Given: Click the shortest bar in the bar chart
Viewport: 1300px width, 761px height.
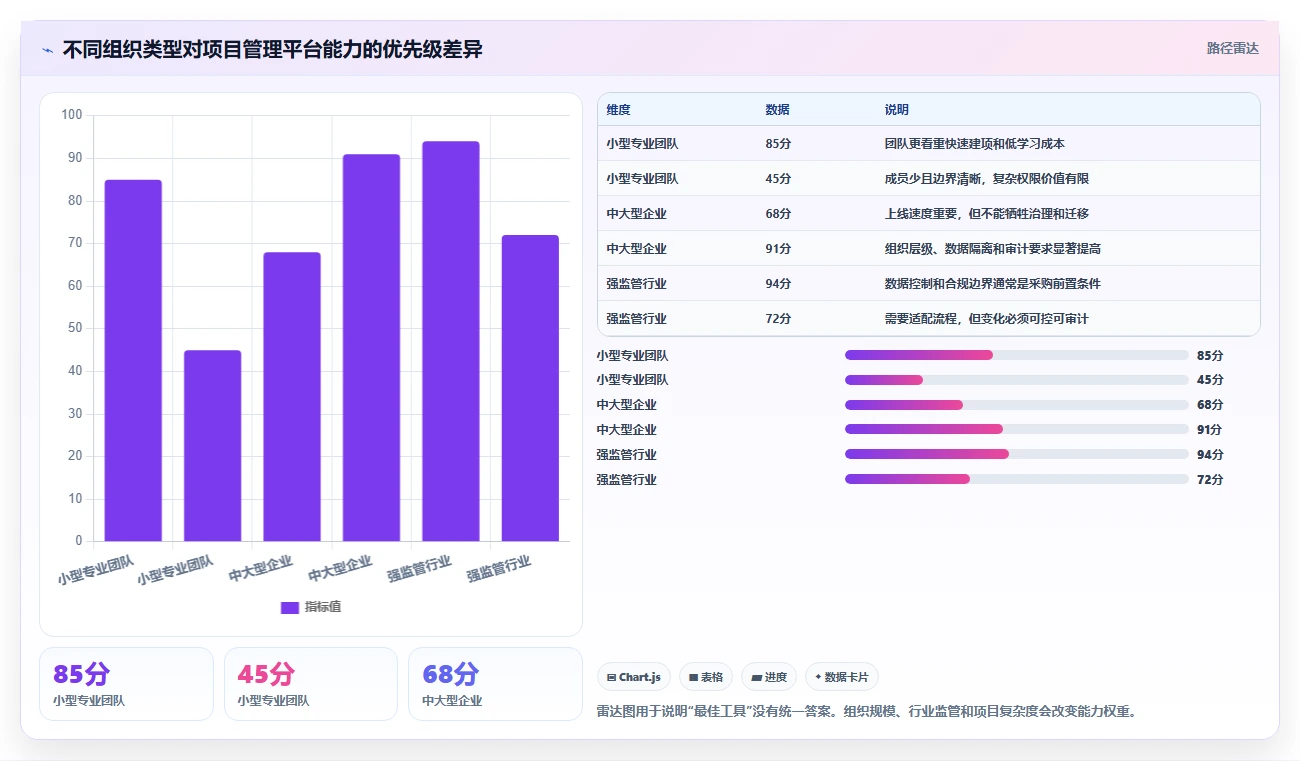Looking at the screenshot, I should coord(213,446).
